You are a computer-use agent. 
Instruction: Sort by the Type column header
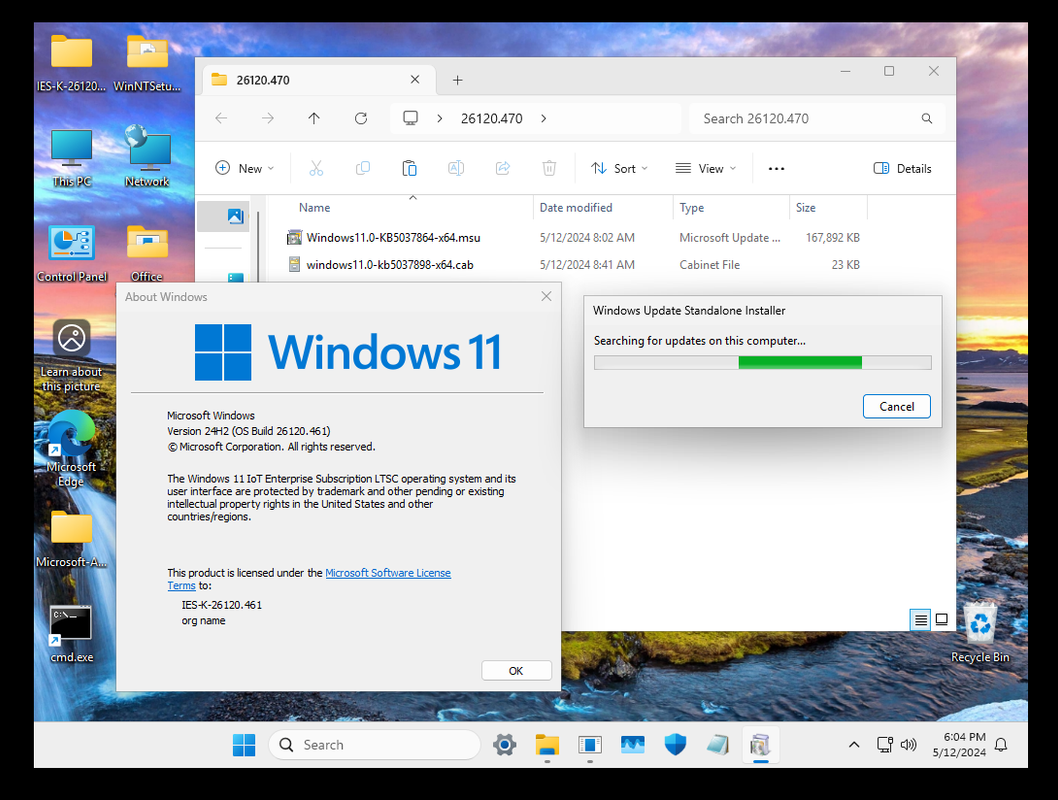click(x=731, y=208)
